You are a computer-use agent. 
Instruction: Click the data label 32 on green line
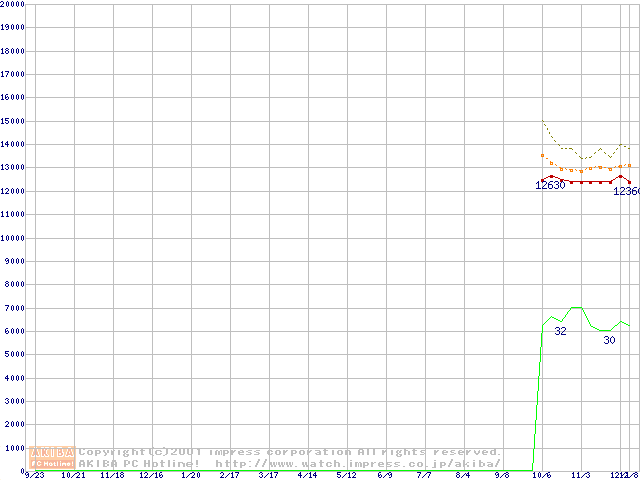[x=560, y=331]
